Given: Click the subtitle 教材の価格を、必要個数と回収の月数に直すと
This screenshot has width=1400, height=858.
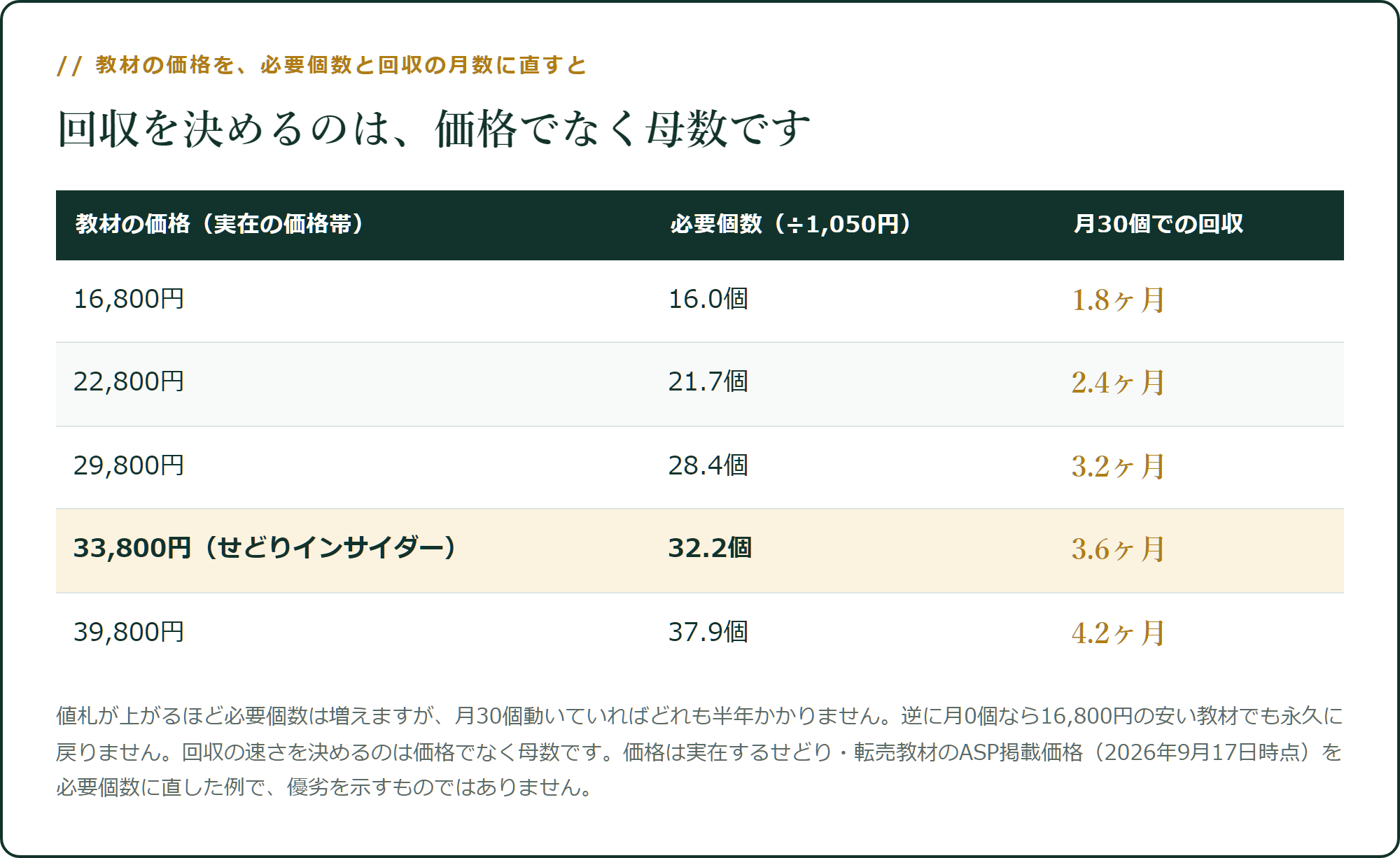Looking at the screenshot, I should 341,65.
